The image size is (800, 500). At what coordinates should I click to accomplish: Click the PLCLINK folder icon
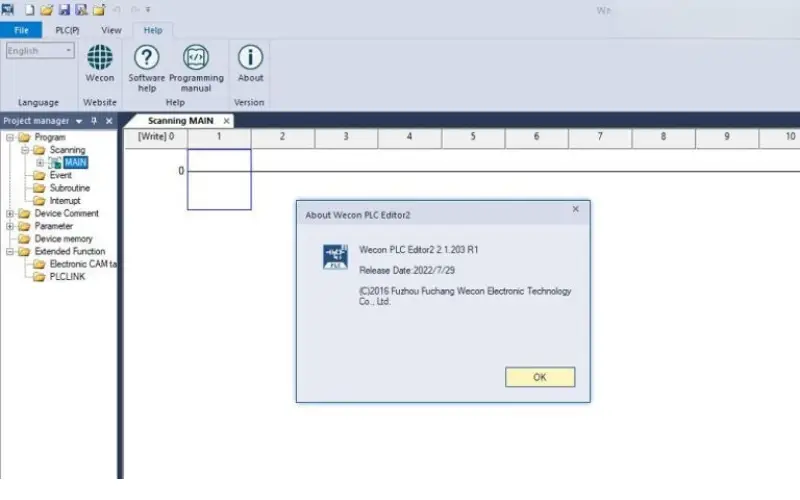tap(39, 277)
